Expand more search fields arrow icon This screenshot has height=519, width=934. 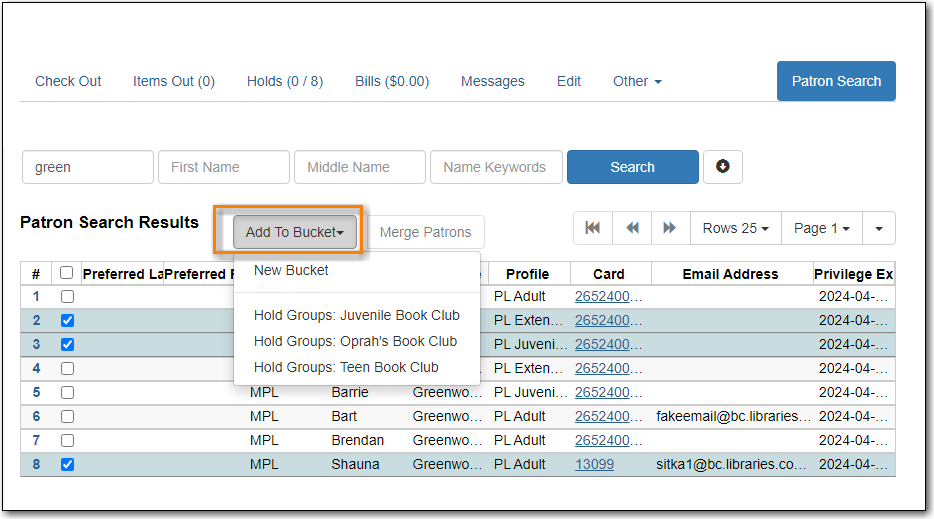[x=723, y=167]
